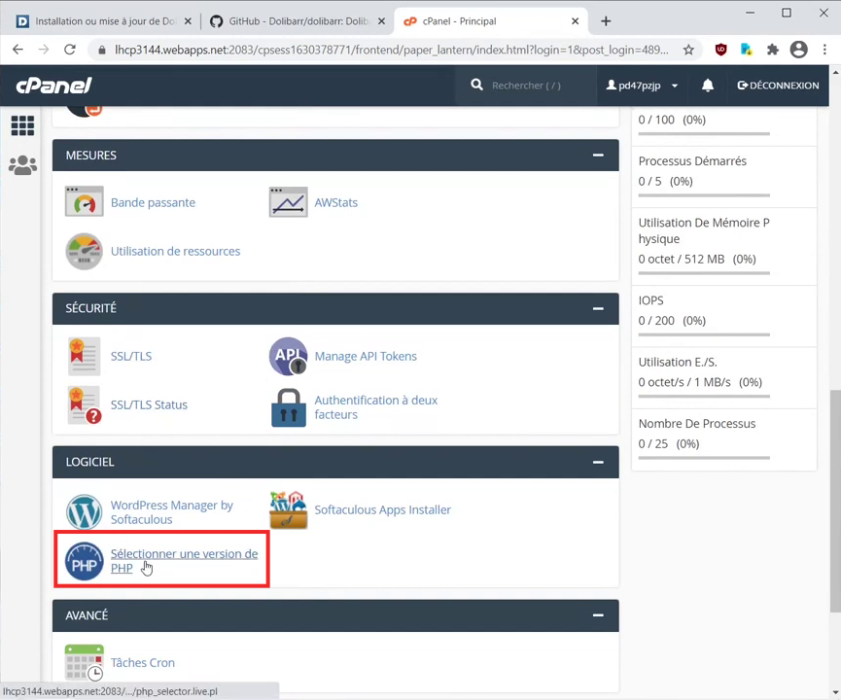The height and width of the screenshot is (700, 841).
Task: Collapse the MESURES section
Action: (598, 155)
